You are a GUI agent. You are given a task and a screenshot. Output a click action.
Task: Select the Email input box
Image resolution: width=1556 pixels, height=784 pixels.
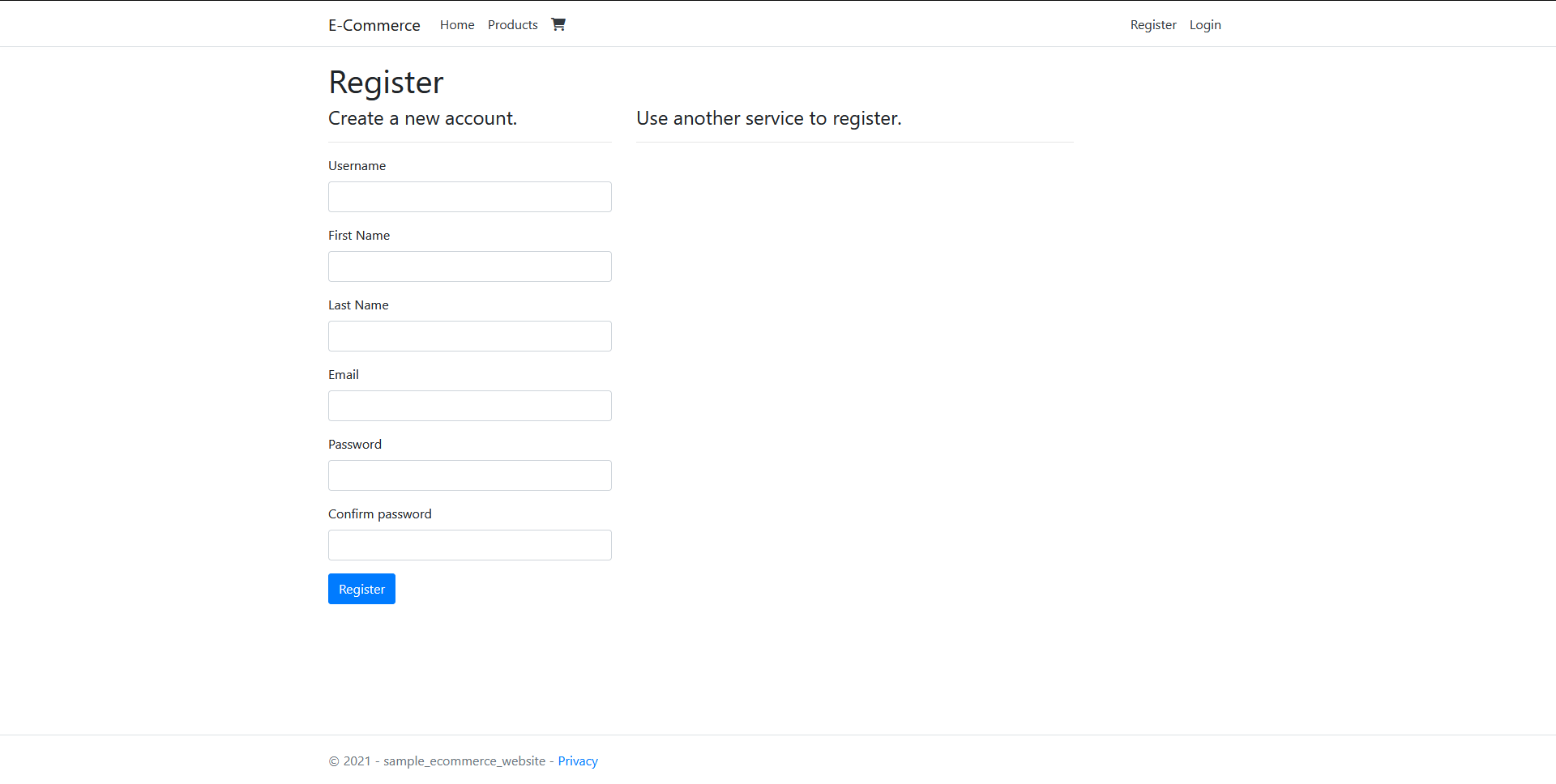click(x=469, y=406)
